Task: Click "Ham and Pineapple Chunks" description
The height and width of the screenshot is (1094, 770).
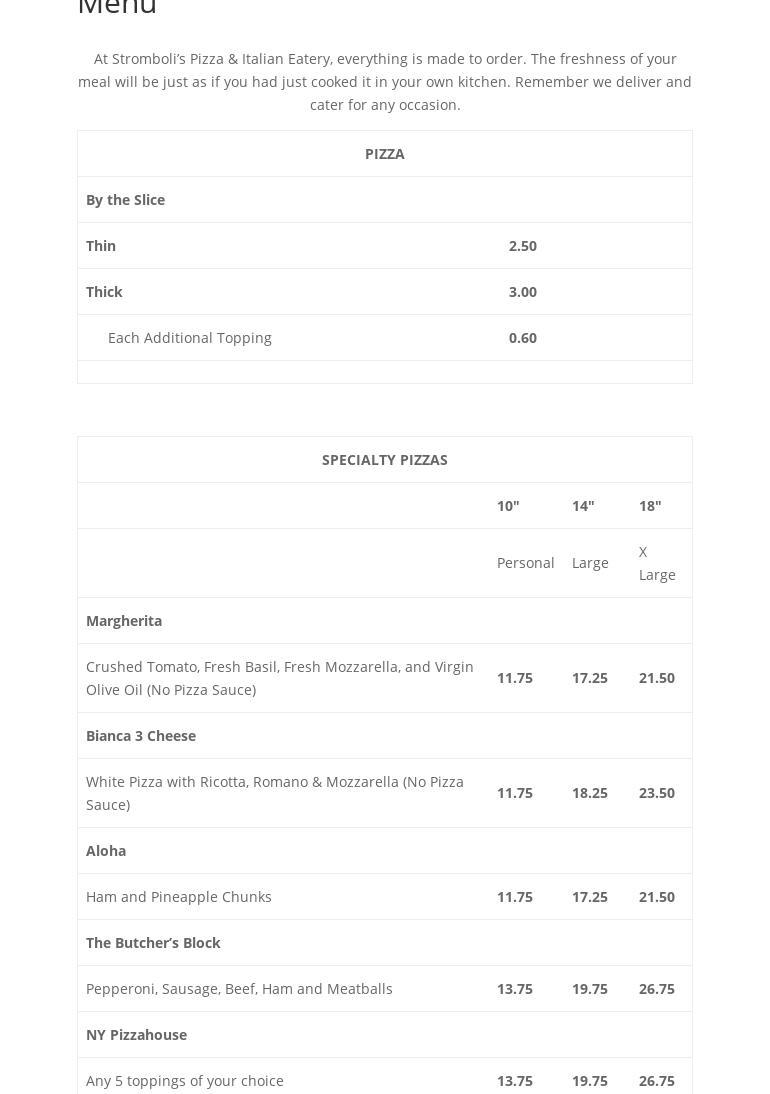Action: coord(179,897)
